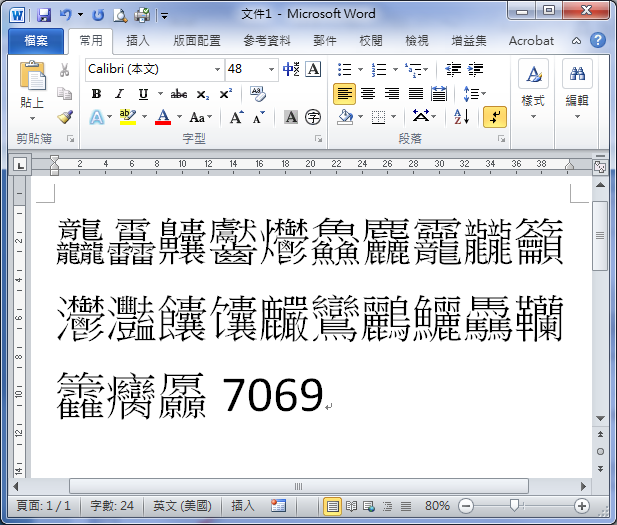This screenshot has height=525, width=617.
Task: Undo the last action
Action: [66, 15]
